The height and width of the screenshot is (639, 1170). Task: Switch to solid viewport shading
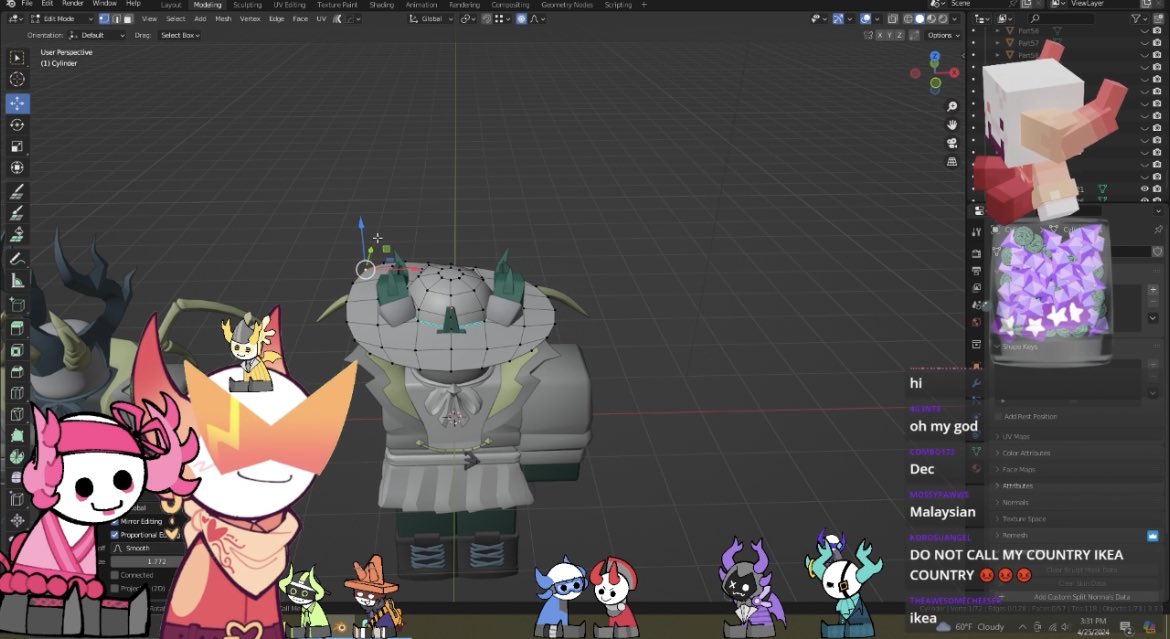pyautogui.click(x=919, y=19)
